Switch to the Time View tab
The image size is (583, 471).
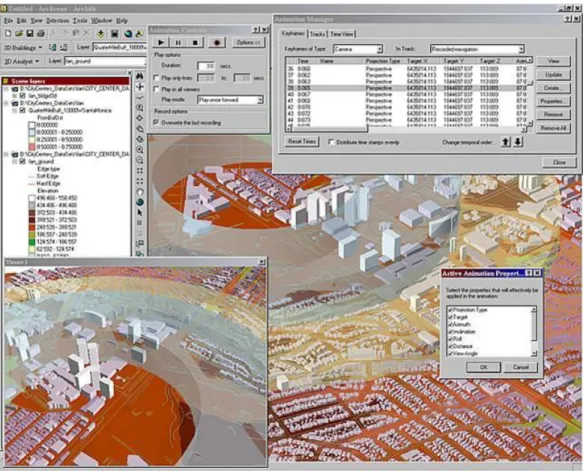tap(342, 34)
